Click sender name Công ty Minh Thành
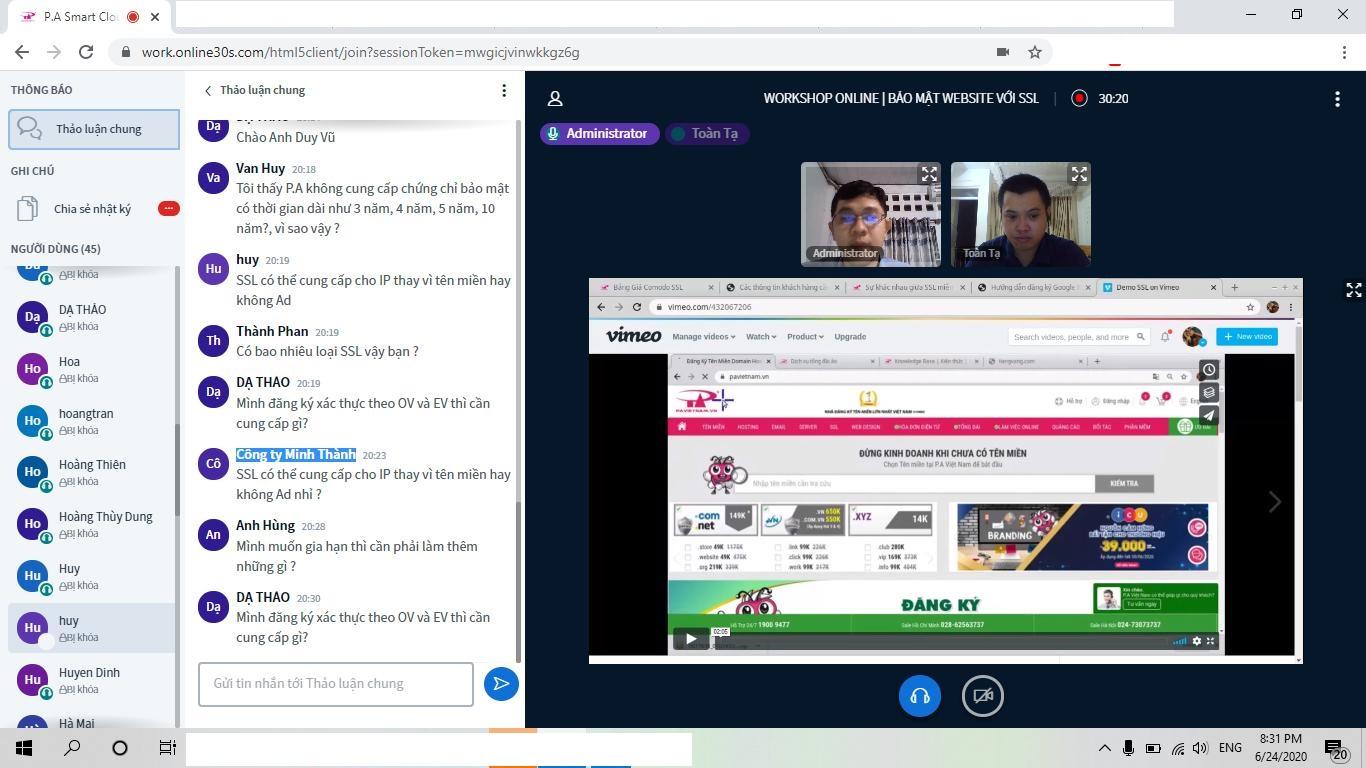The image size is (1366, 768). [296, 454]
